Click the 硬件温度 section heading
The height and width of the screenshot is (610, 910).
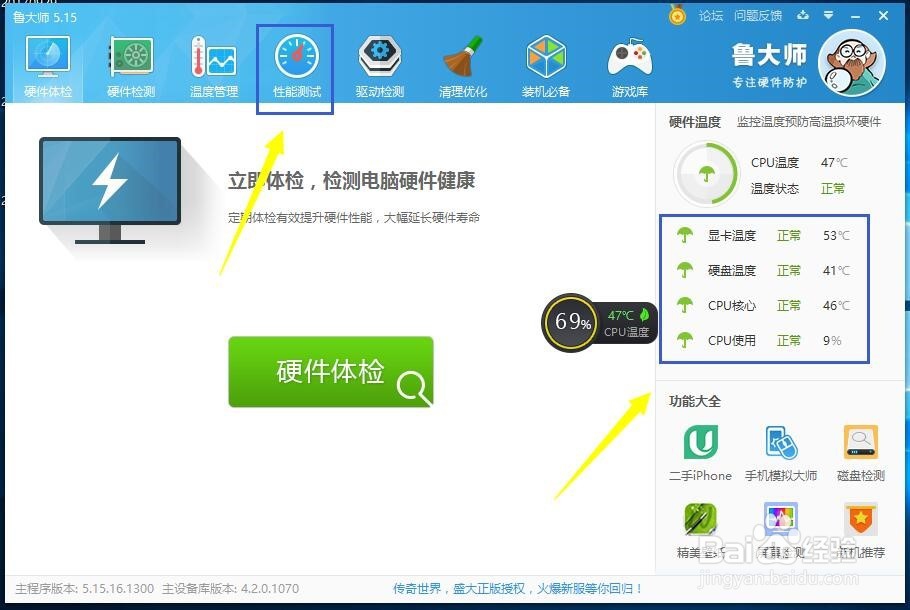pos(695,122)
